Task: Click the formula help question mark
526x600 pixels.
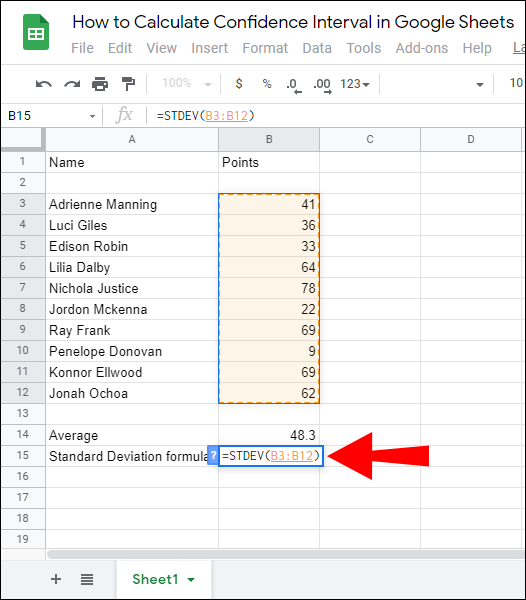Action: 213,455
